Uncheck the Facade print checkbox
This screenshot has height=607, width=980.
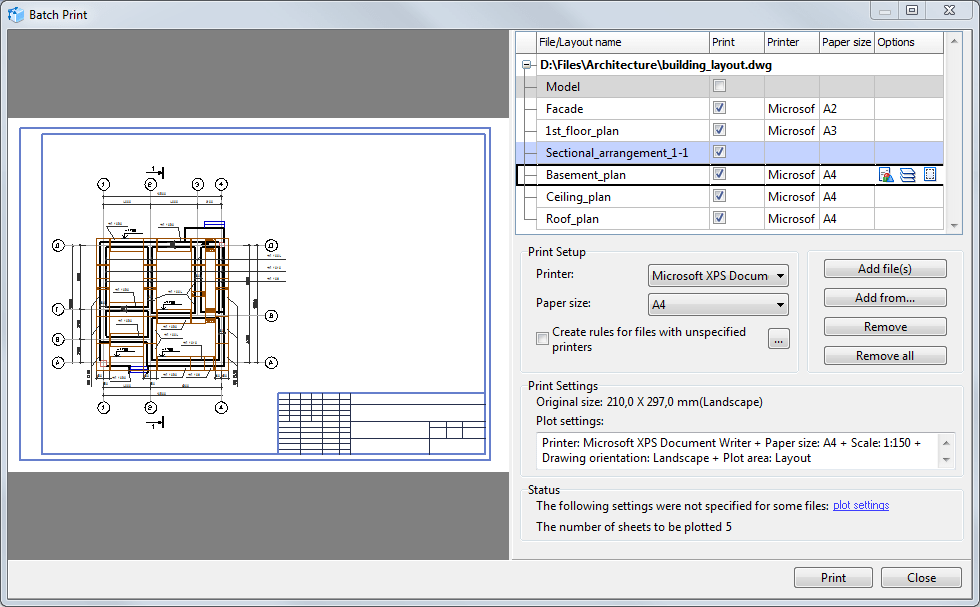coord(719,108)
